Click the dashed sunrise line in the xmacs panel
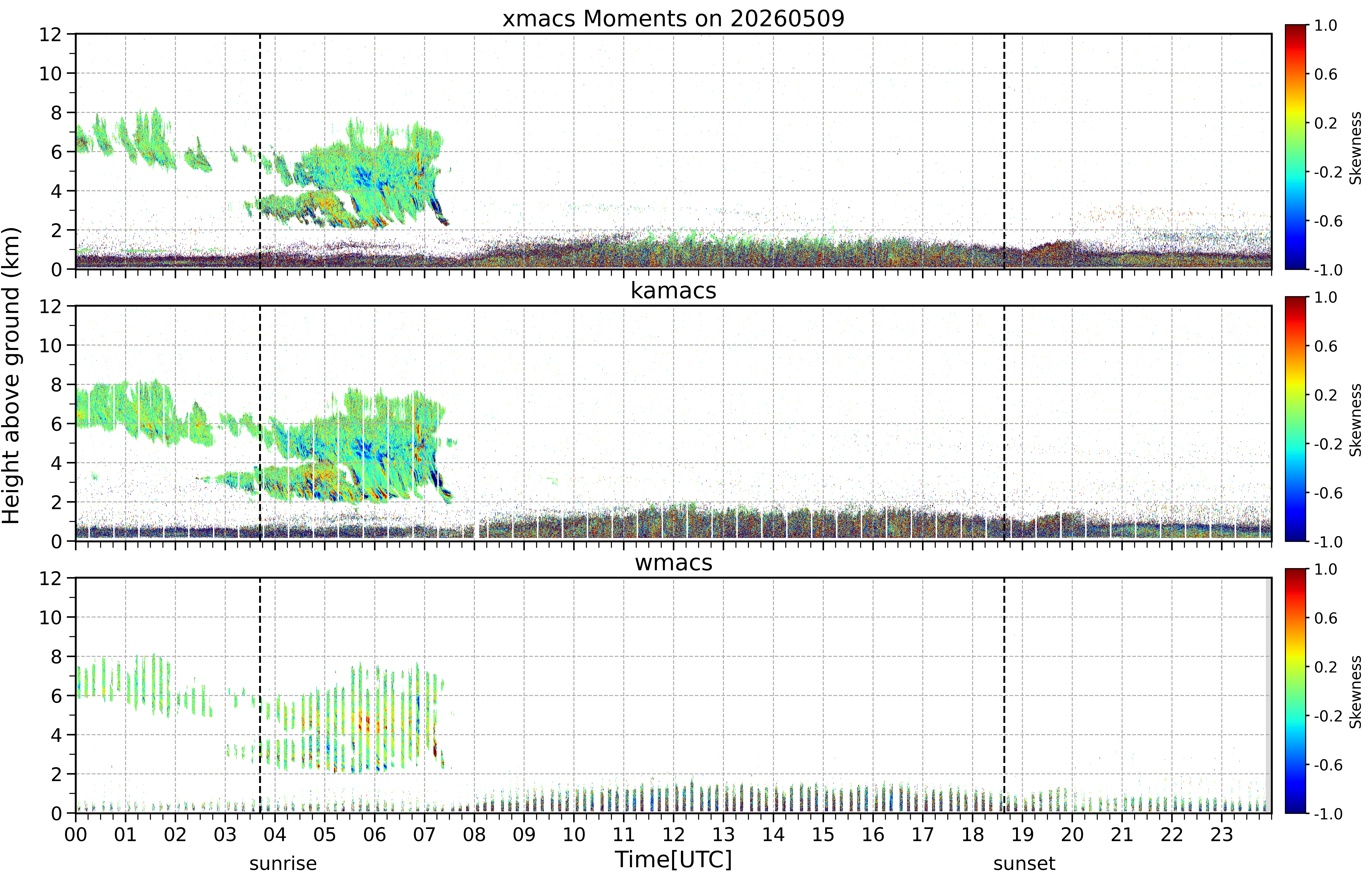The width and height of the screenshot is (1372, 883). (x=260, y=151)
